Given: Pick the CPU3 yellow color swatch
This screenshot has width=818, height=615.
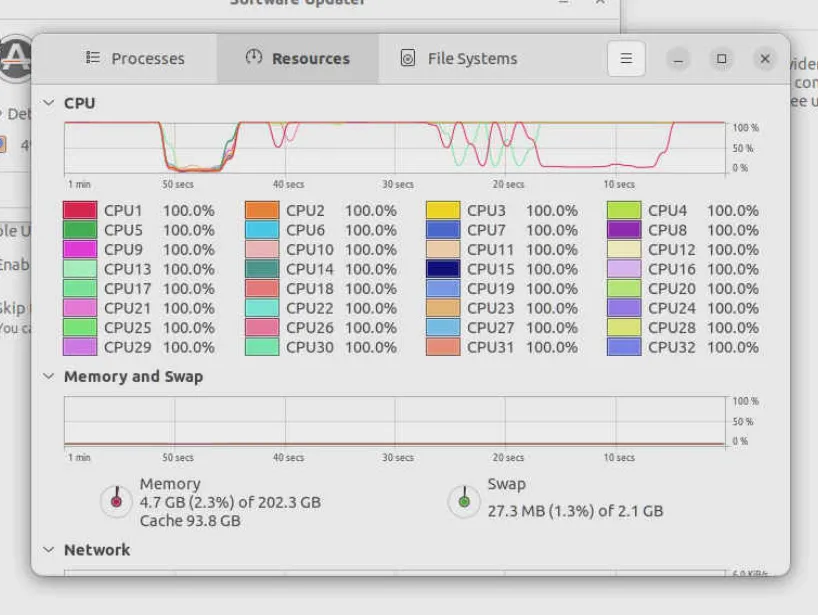Looking at the screenshot, I should coord(443,211).
